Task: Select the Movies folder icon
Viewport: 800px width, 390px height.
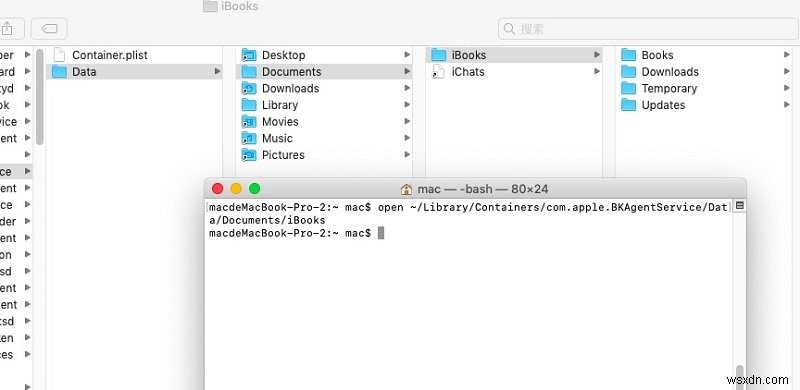Action: coord(248,121)
